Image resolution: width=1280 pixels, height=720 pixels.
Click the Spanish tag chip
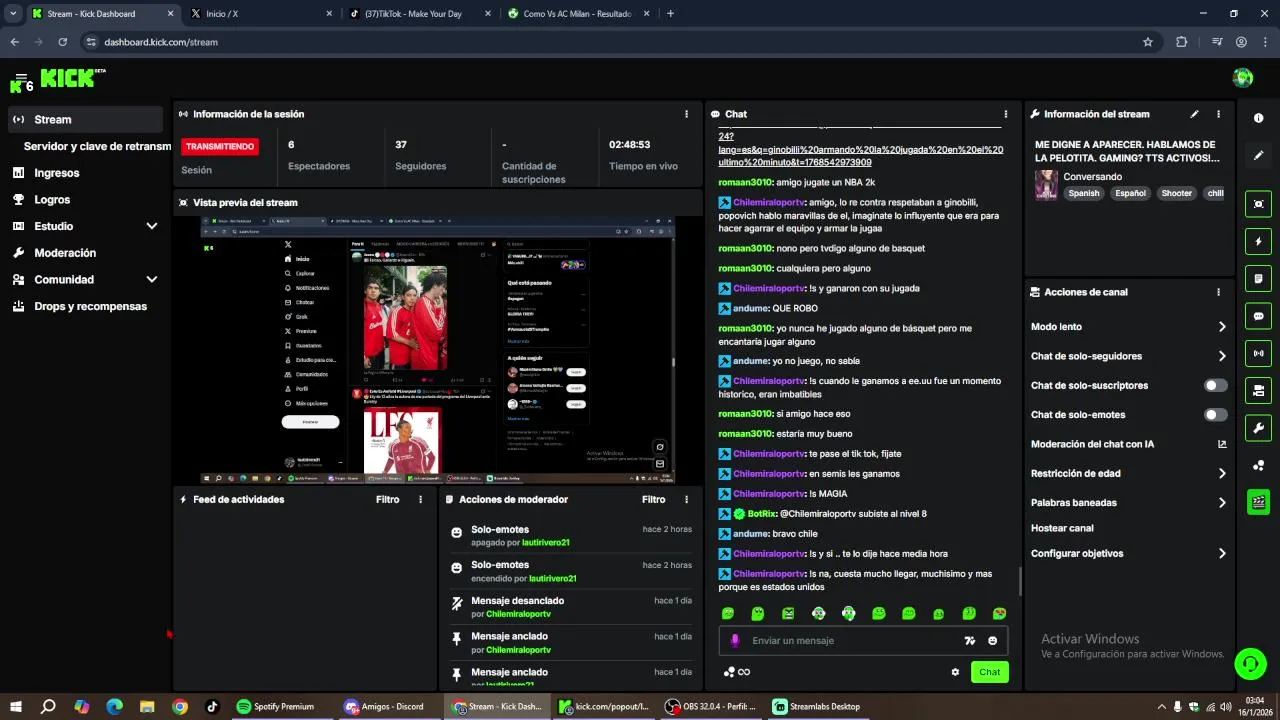pos(1083,193)
